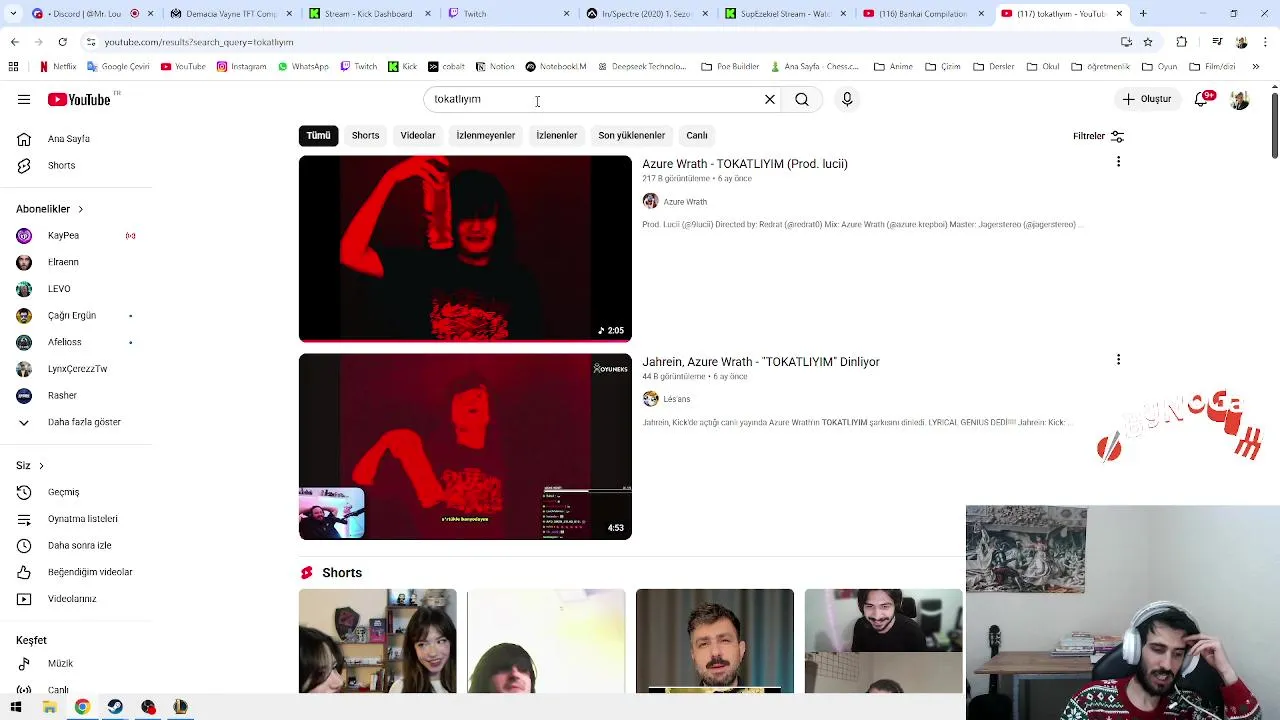Expand the Abonelikler section arrow

(x=80, y=209)
